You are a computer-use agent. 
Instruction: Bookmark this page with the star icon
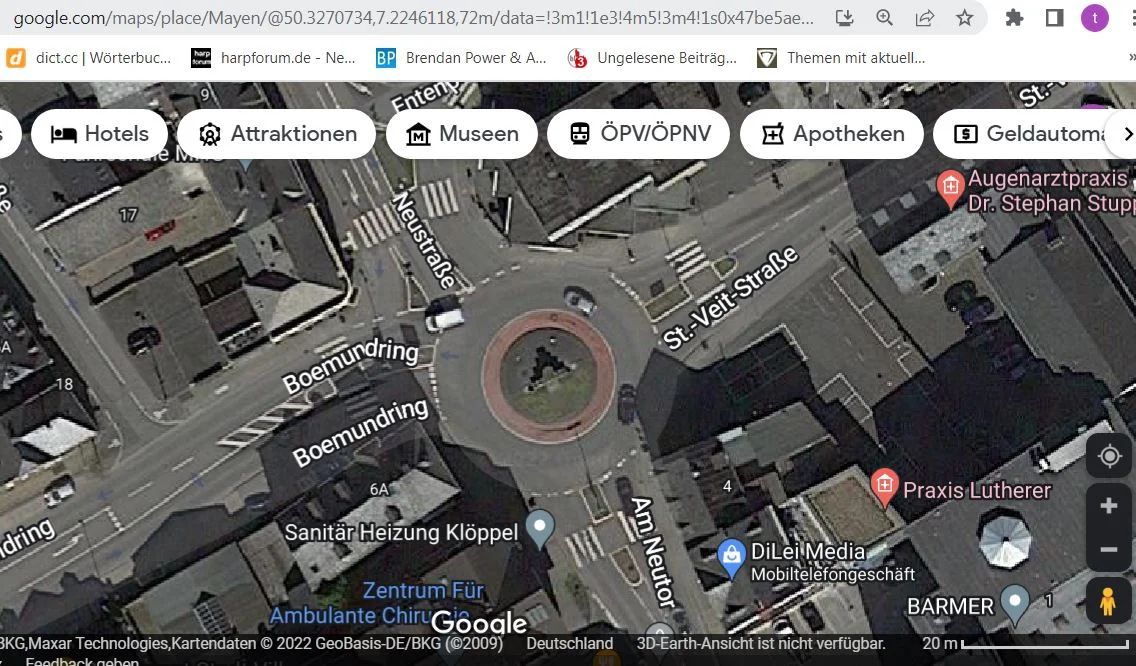[x=964, y=18]
